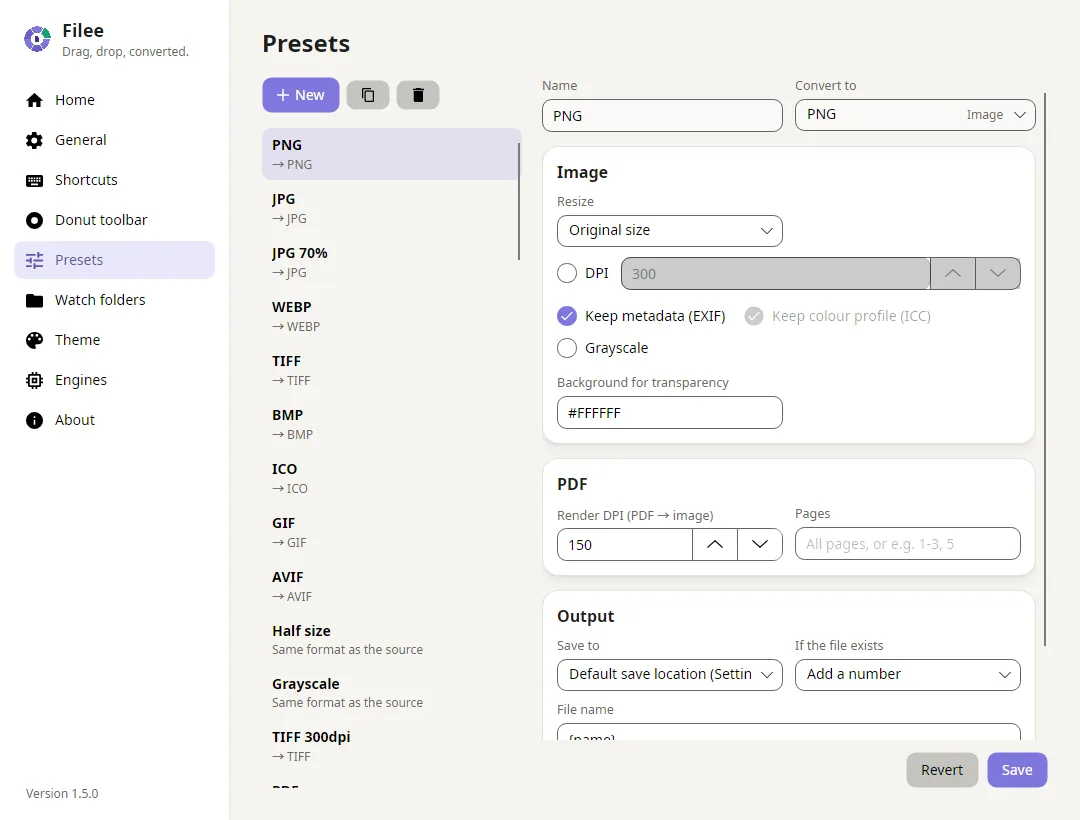This screenshot has height=820, width=1080.
Task: Click the Theme palette icon
Action: [34, 340]
